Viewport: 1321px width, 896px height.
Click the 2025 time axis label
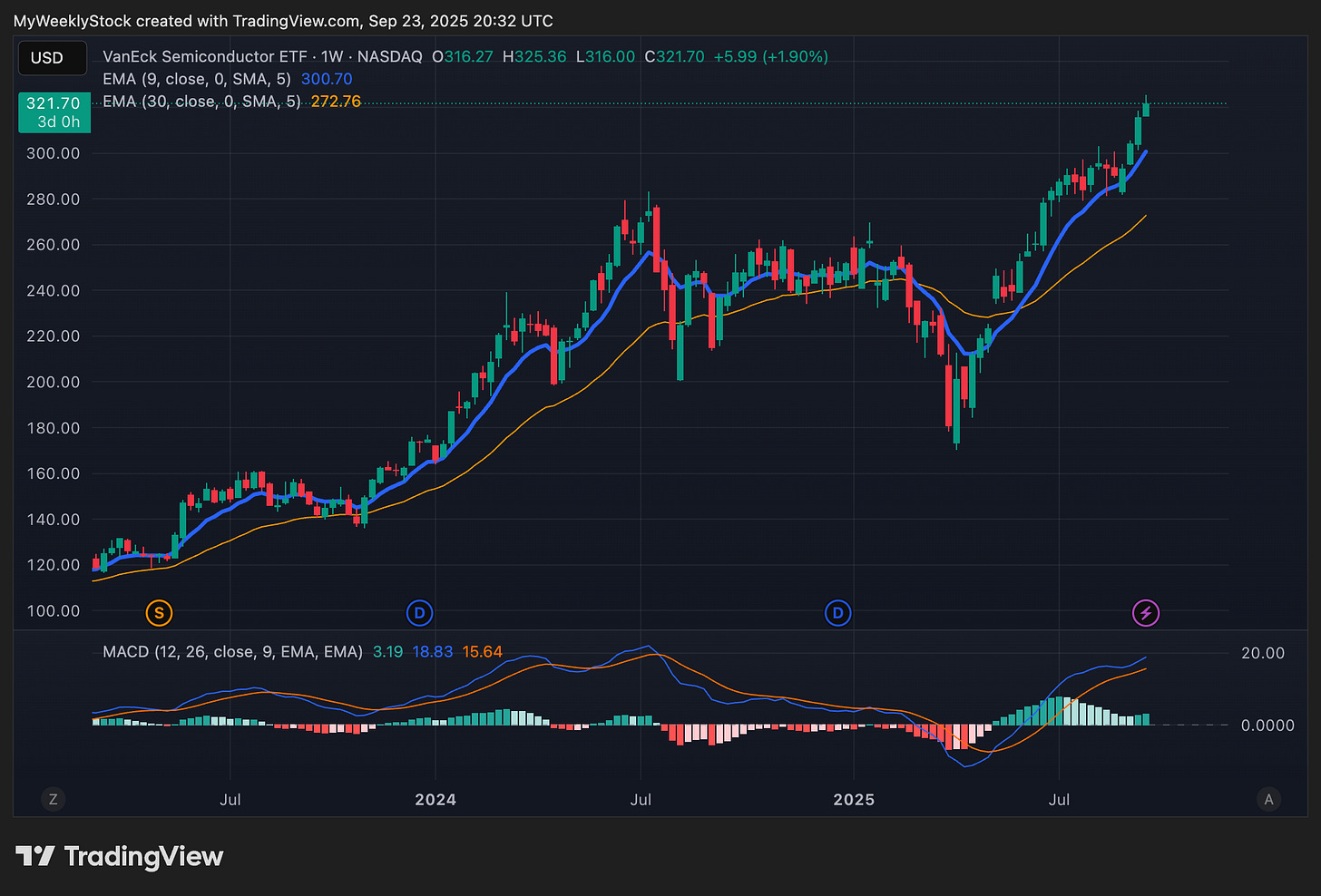854,800
